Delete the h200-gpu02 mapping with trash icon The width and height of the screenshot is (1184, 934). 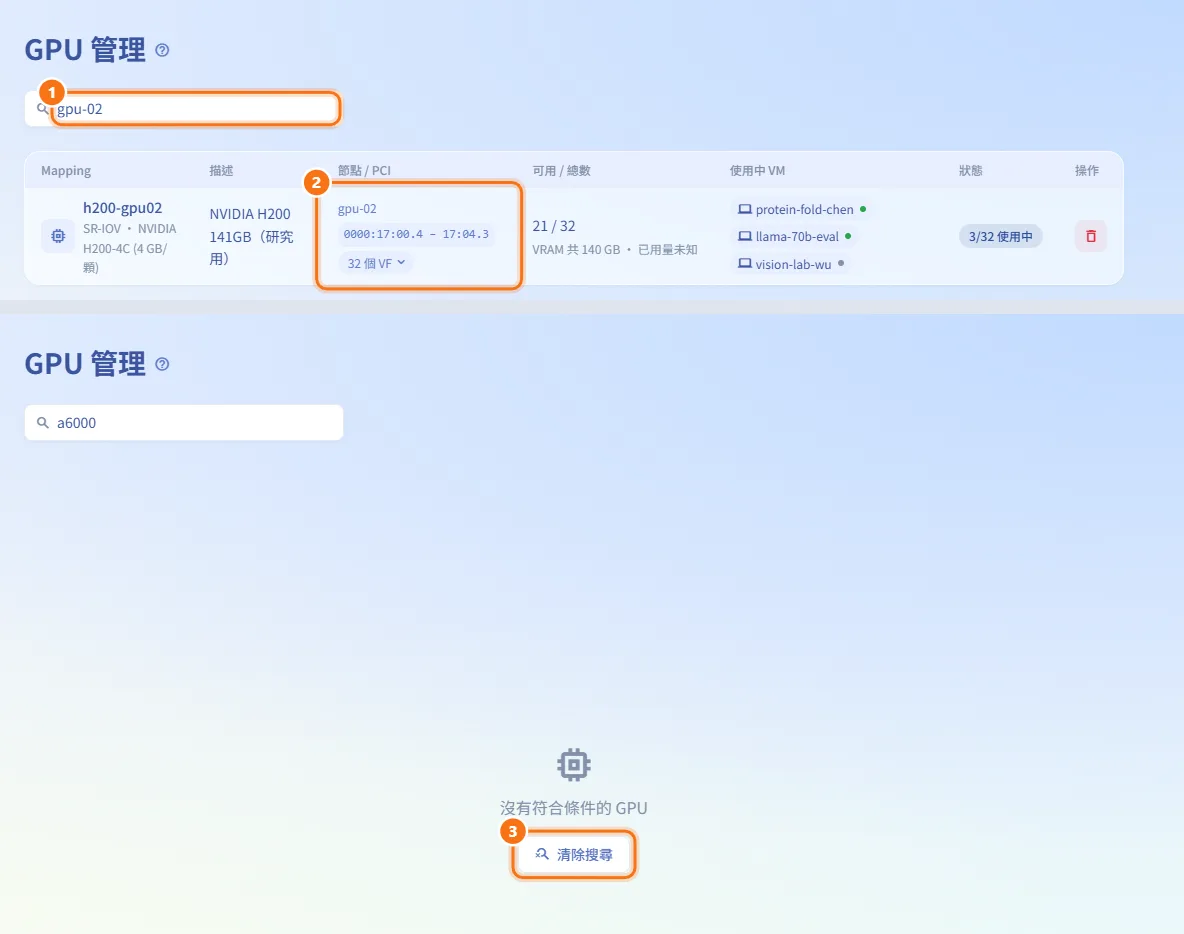coord(1090,236)
